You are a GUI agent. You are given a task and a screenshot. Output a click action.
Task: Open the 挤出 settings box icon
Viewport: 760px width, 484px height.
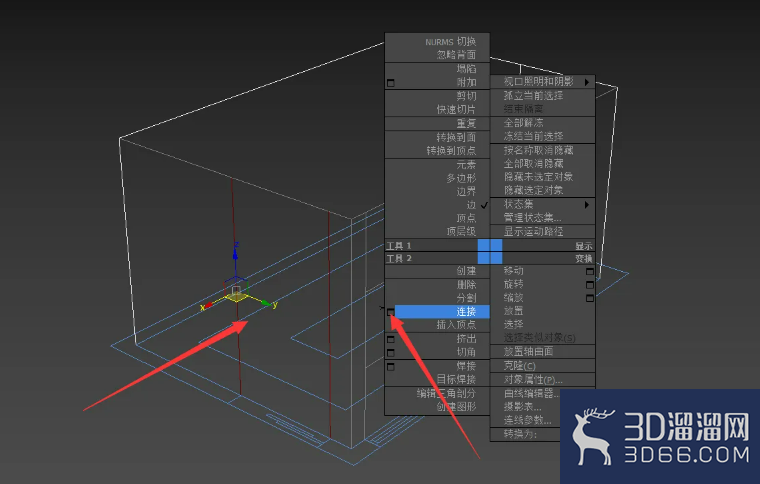(391, 339)
